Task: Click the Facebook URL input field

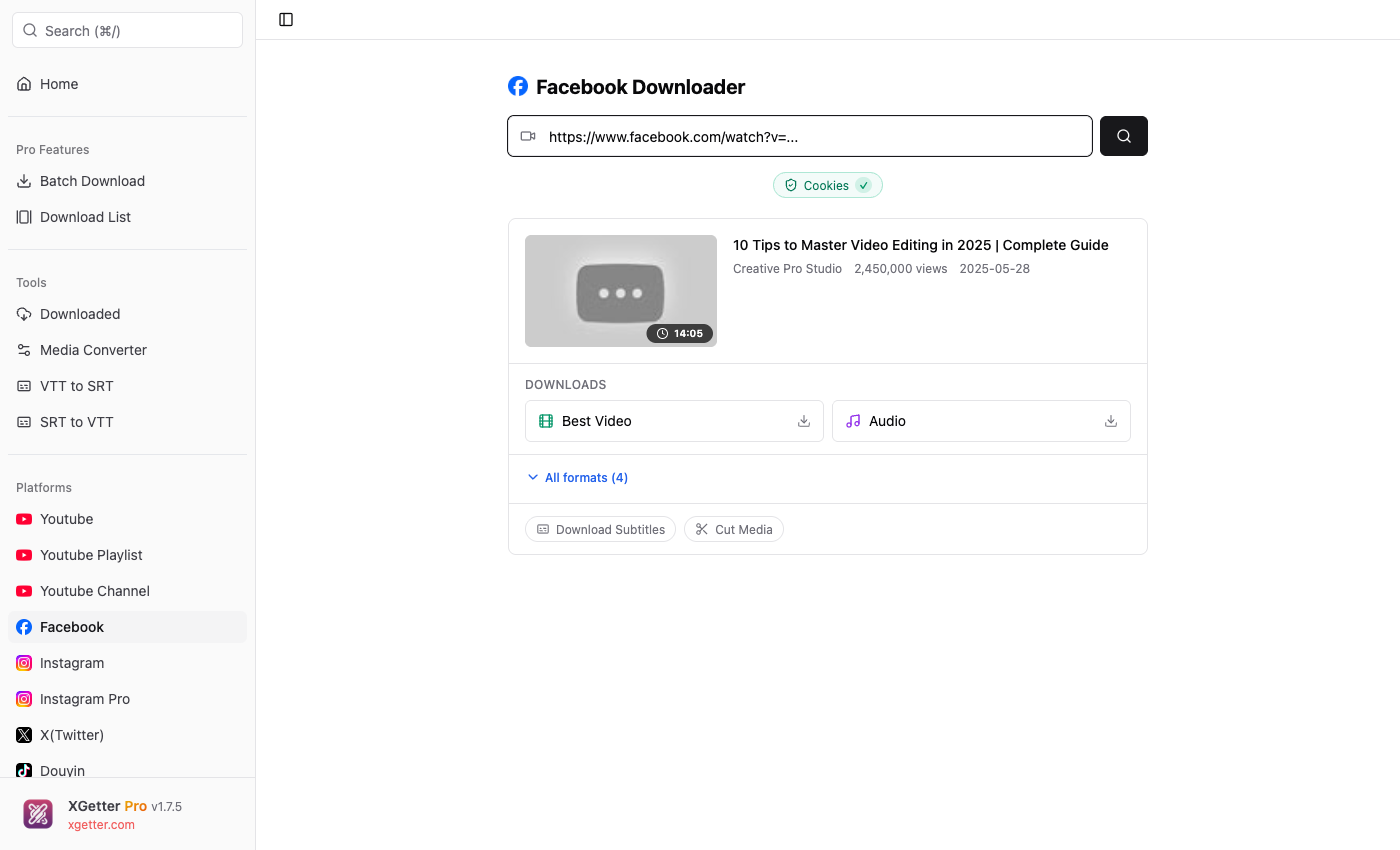Action: 800,136
